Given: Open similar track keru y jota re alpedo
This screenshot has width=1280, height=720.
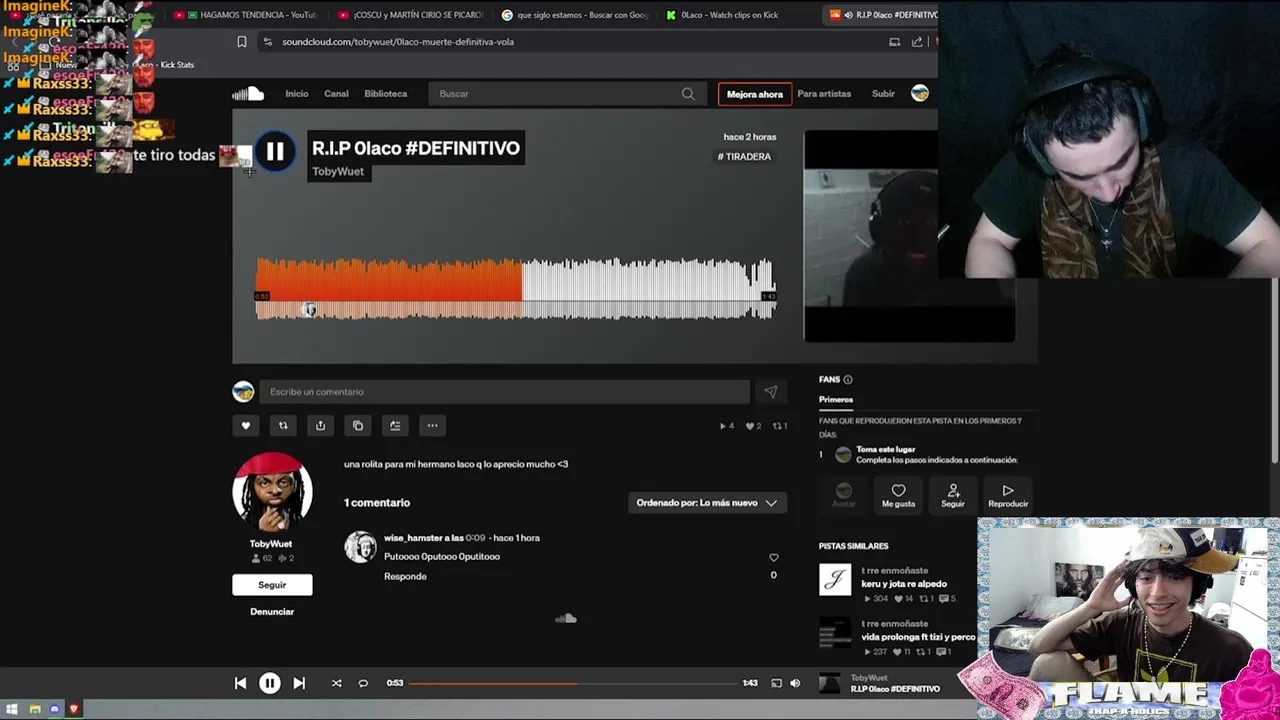Looking at the screenshot, I should tap(904, 584).
